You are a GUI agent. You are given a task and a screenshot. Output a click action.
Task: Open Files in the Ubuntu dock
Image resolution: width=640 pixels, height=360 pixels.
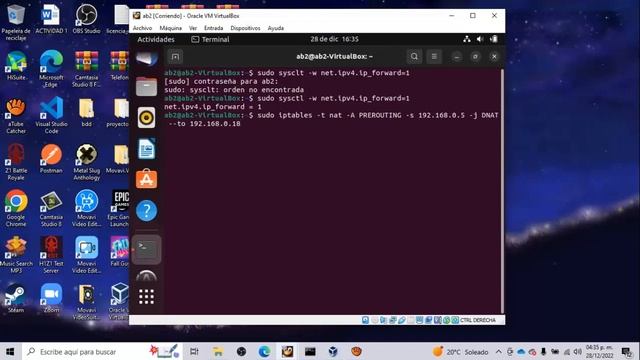147,87
